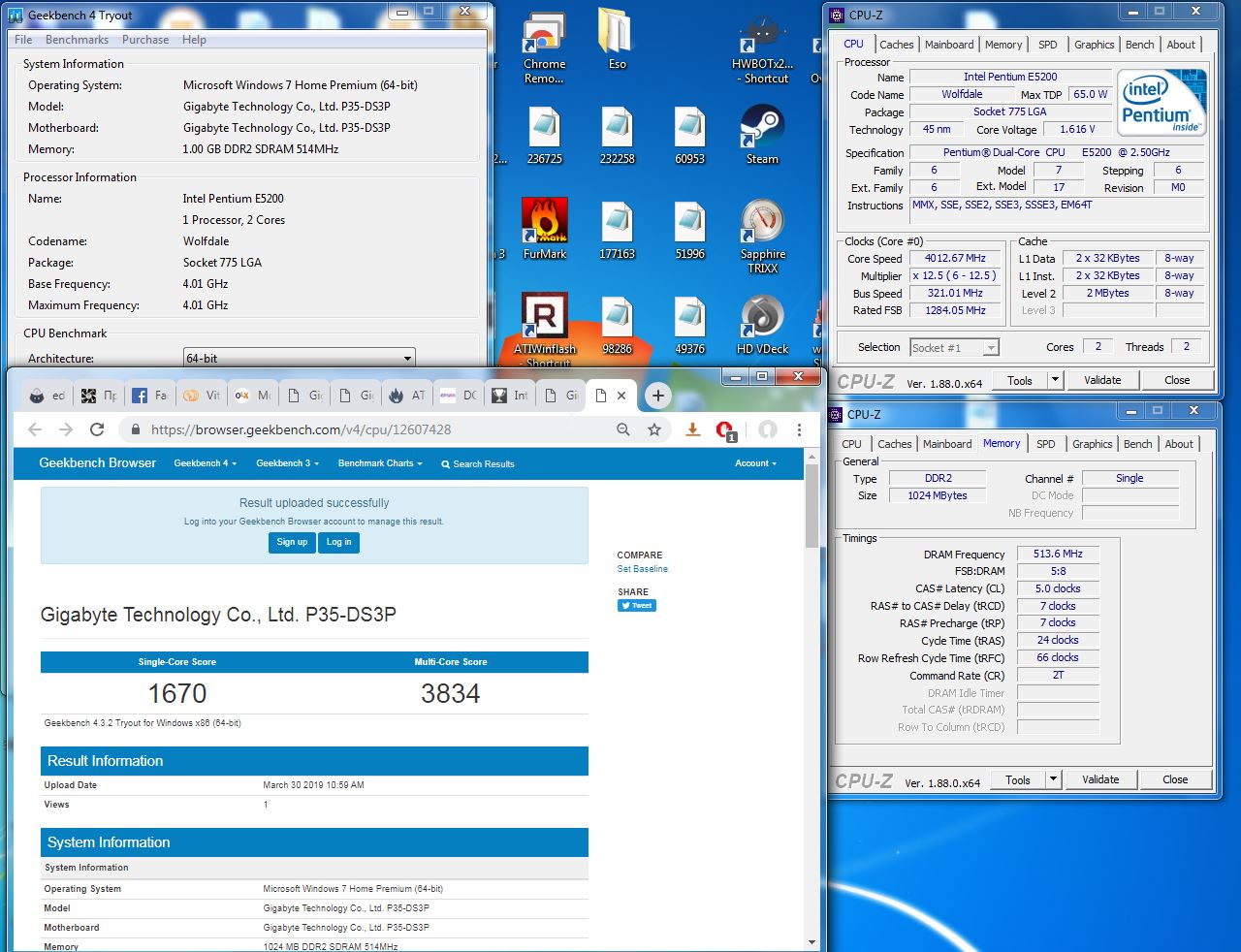This screenshot has height=952, width=1241.
Task: Switch to Mainboard tab in upper CPU-Z
Action: [x=949, y=45]
